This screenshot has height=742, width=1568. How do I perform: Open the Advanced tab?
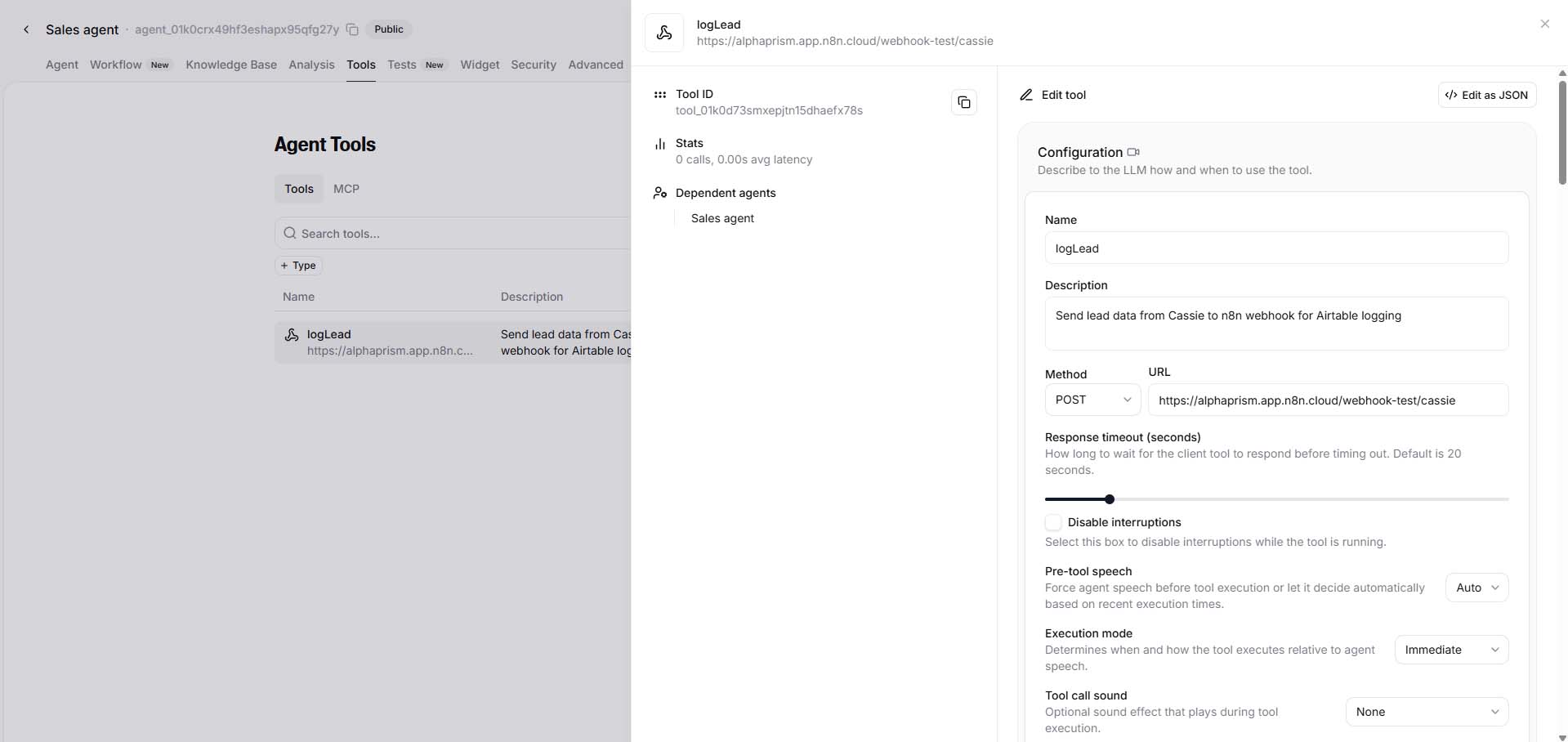coord(596,65)
